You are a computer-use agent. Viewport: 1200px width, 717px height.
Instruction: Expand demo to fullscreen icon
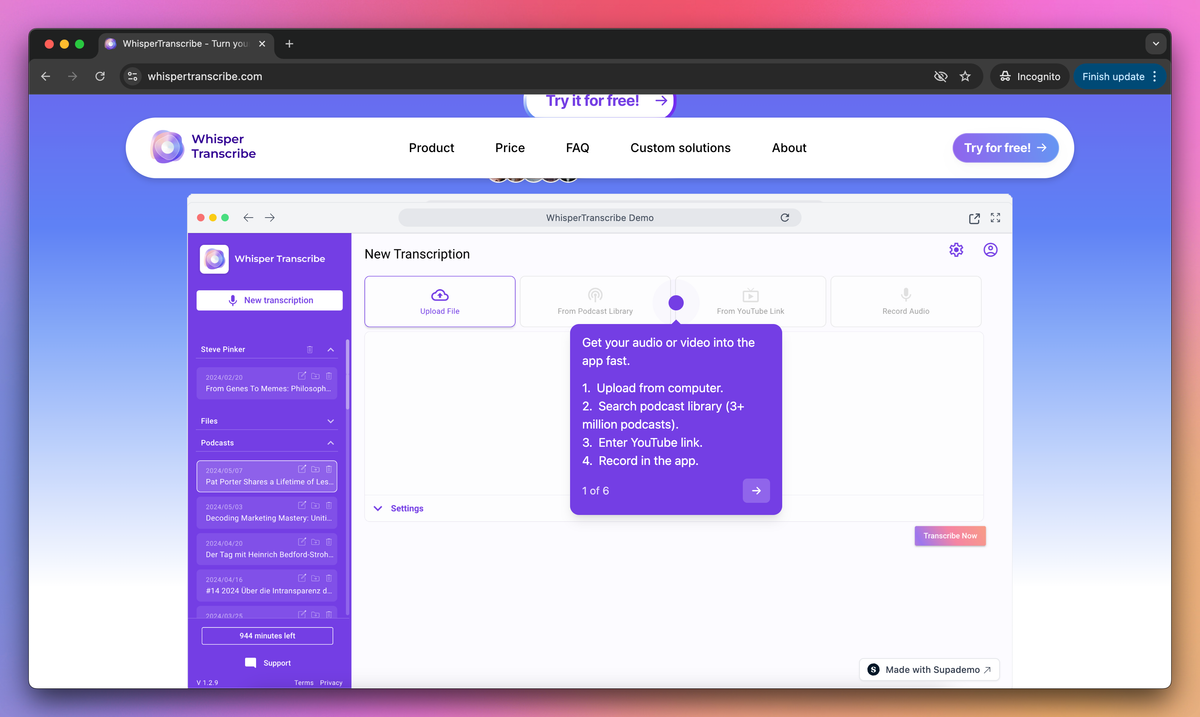[x=995, y=218]
